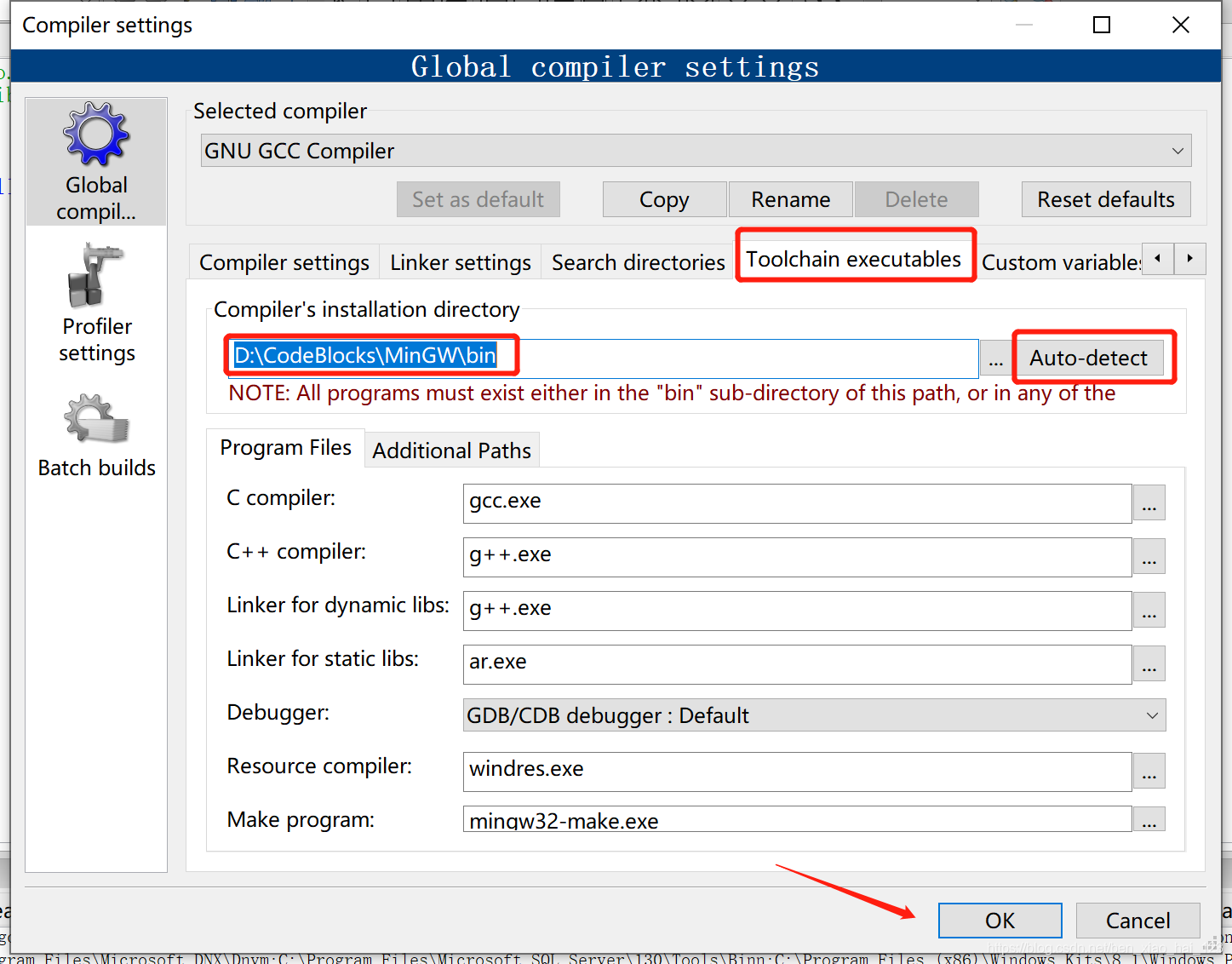The height and width of the screenshot is (964, 1232).
Task: Browse for the Make program executable
Action: point(1149,819)
